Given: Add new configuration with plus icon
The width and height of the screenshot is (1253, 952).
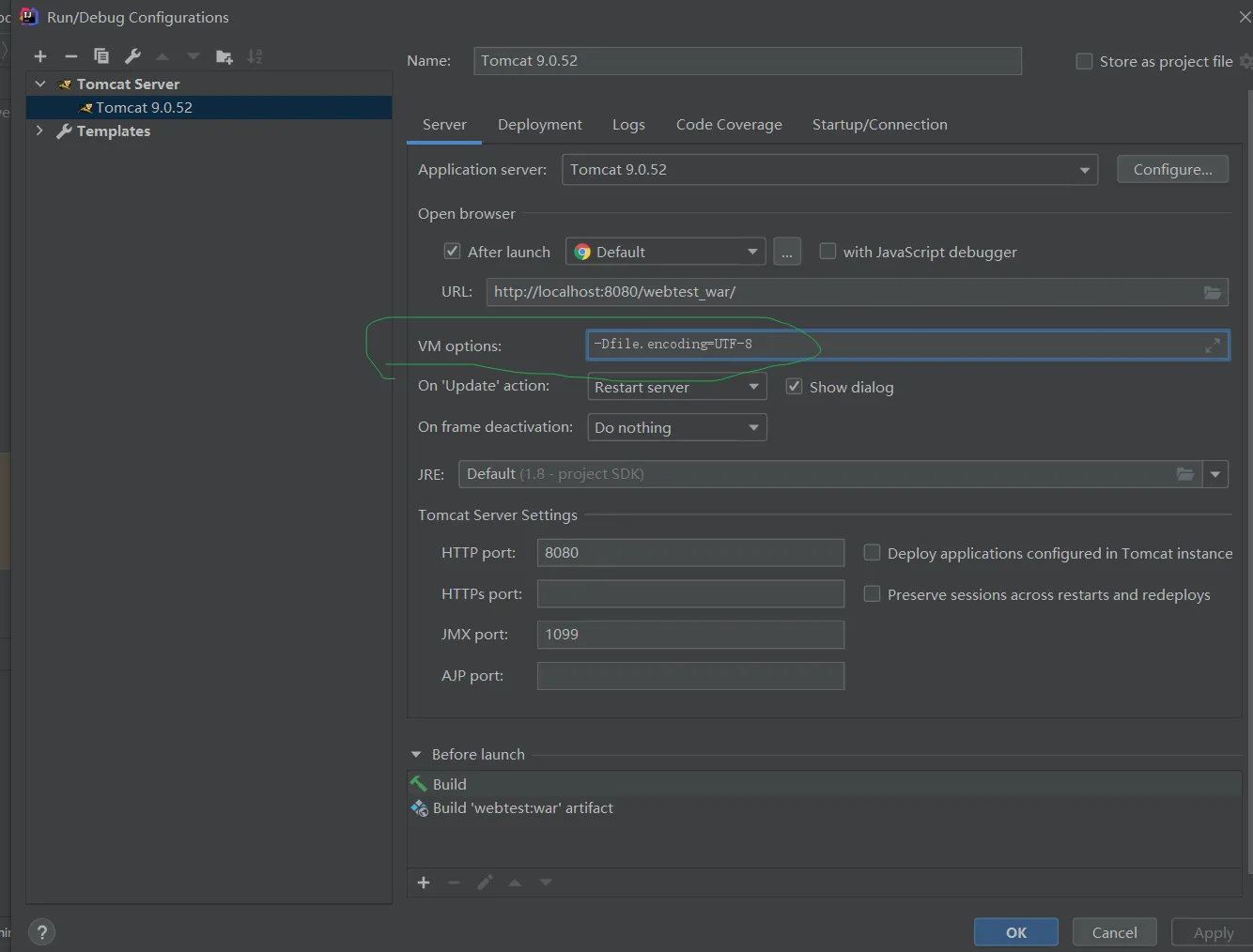Looking at the screenshot, I should [40, 56].
